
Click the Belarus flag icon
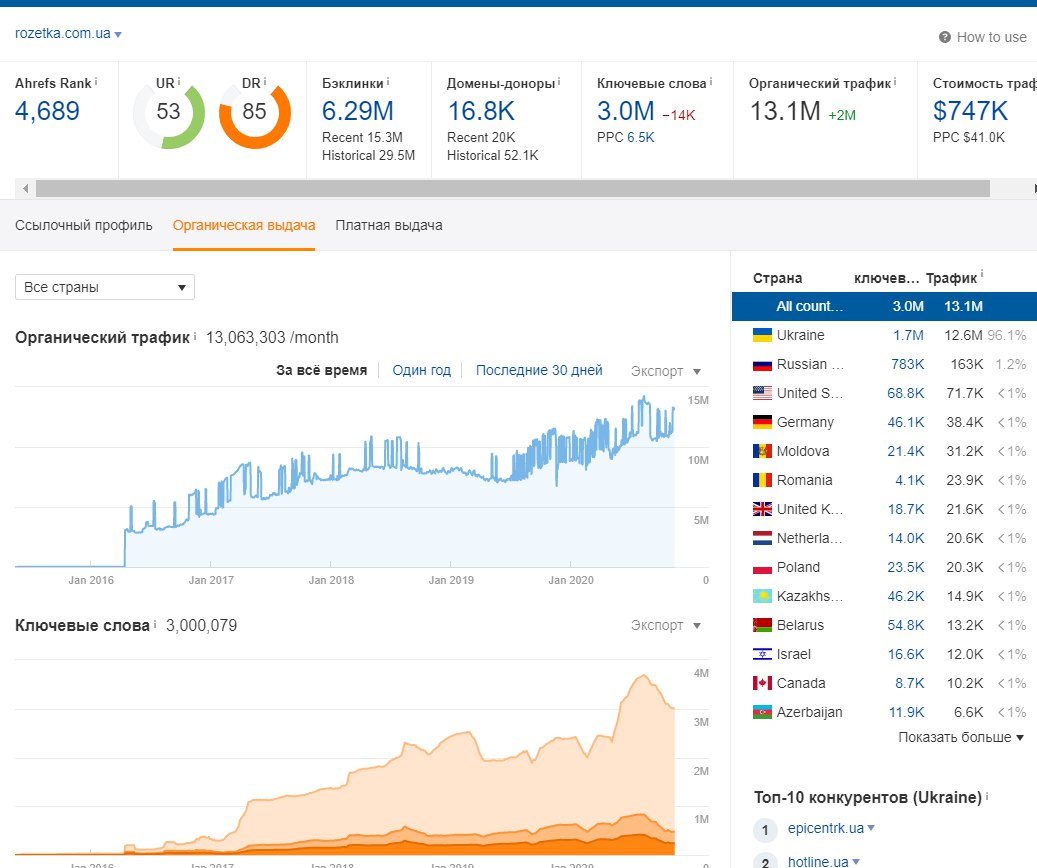point(762,625)
